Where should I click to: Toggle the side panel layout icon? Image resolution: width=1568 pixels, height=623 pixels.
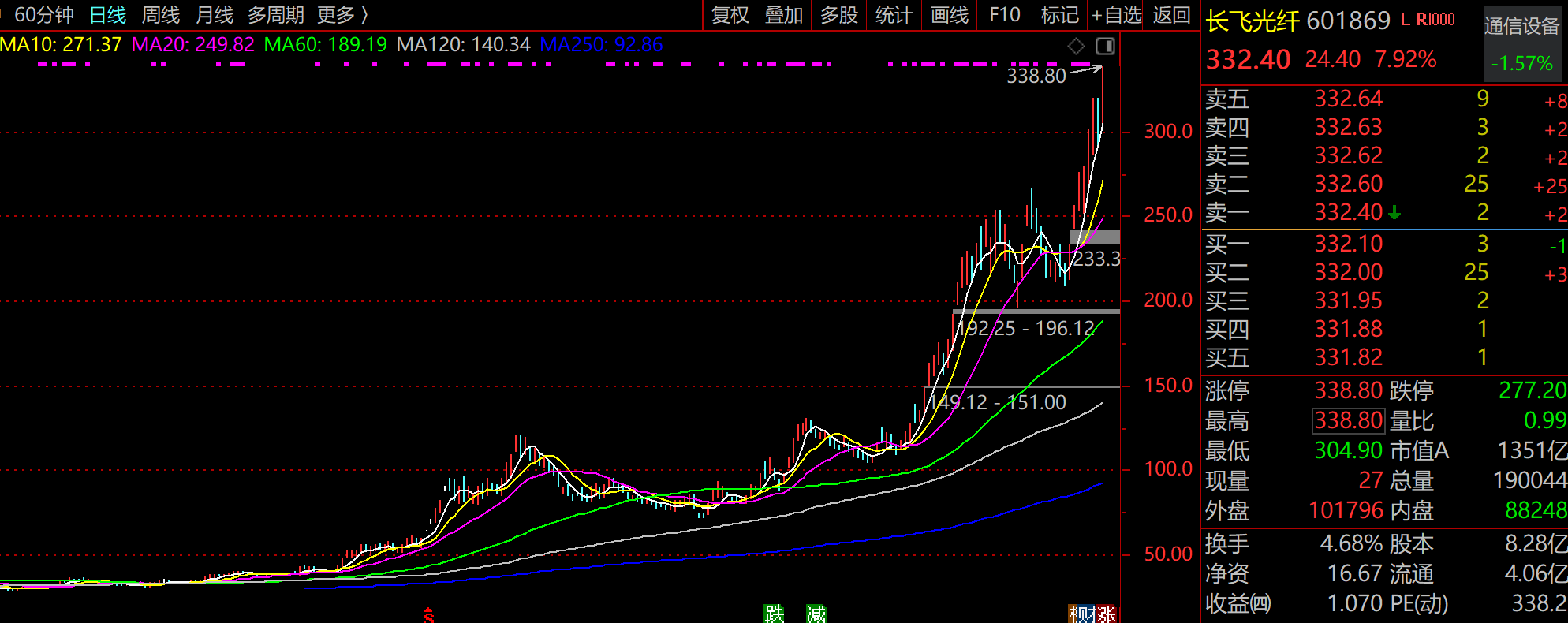1105,47
